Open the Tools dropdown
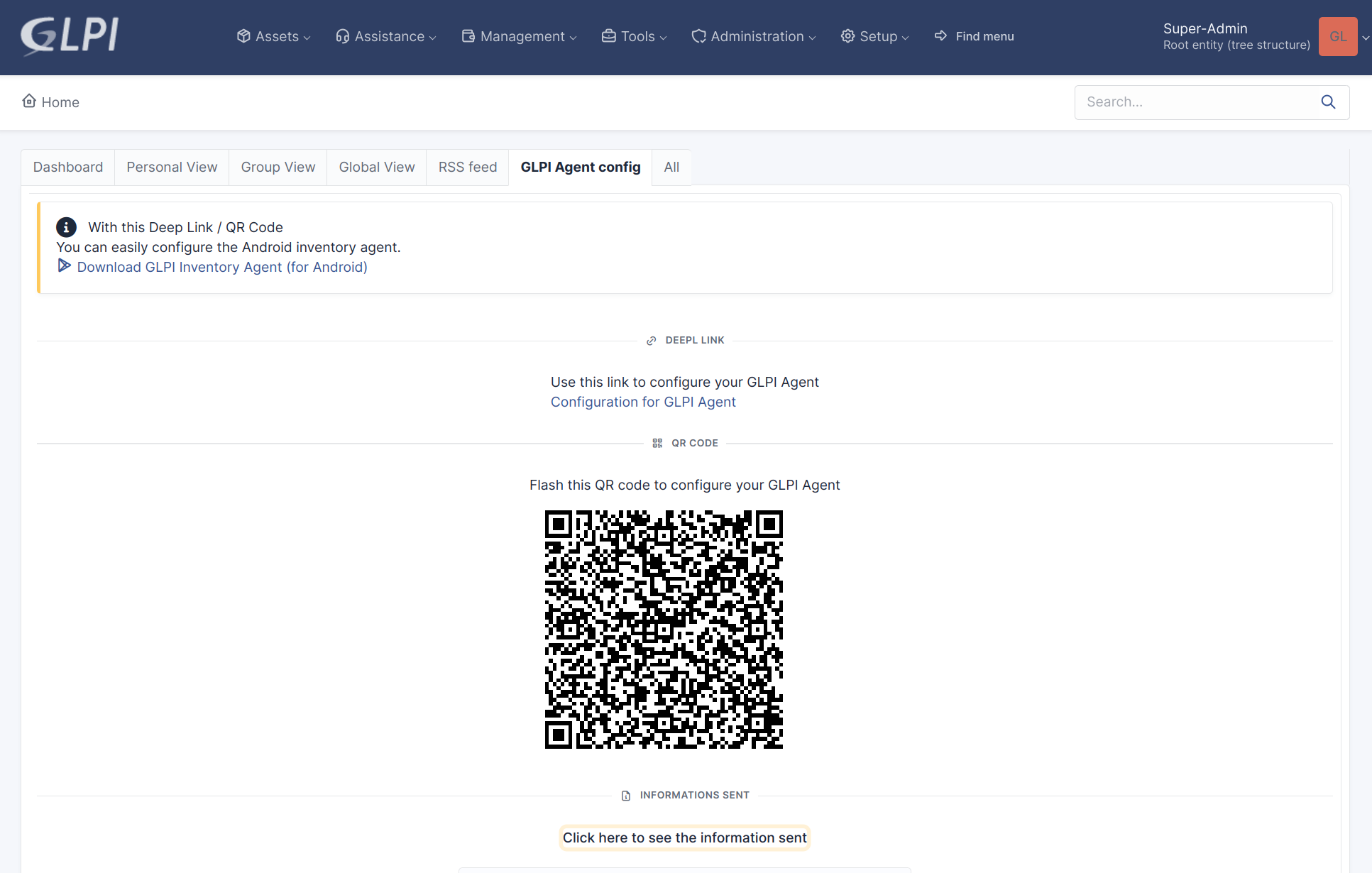Image resolution: width=1372 pixels, height=873 pixels. click(x=634, y=36)
